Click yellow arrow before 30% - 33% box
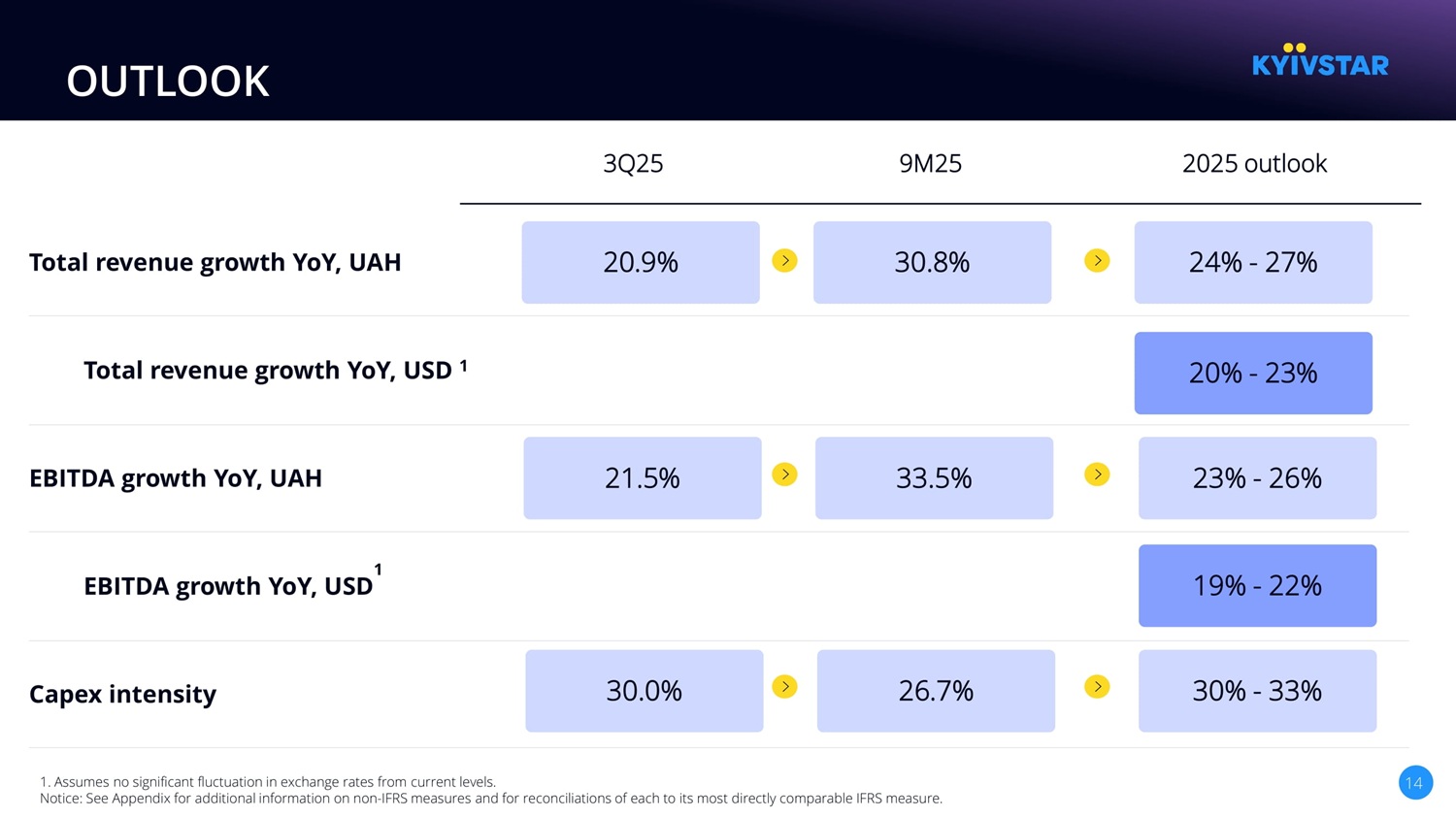 pyautogui.click(x=1097, y=687)
